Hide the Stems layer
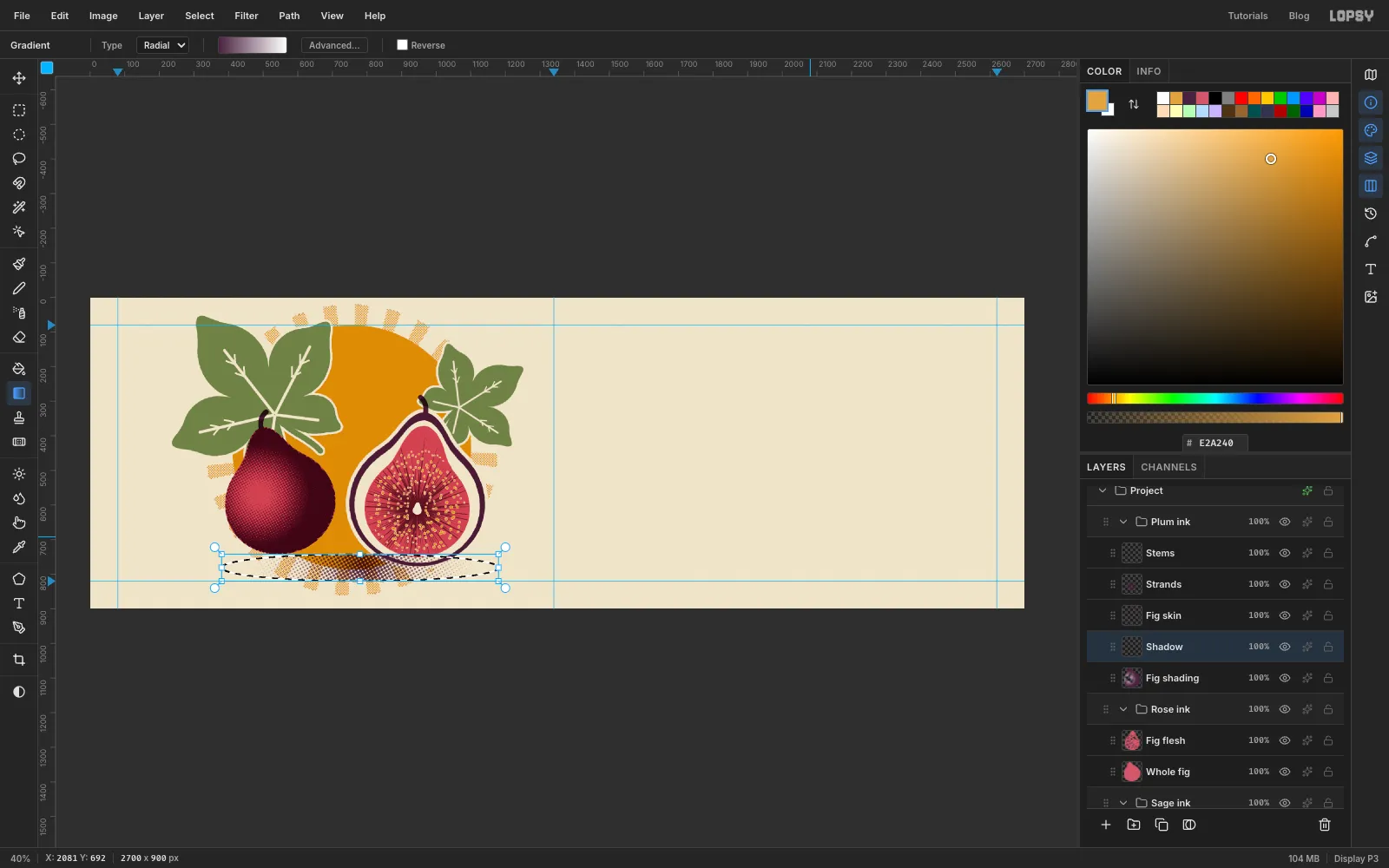 point(1285,553)
